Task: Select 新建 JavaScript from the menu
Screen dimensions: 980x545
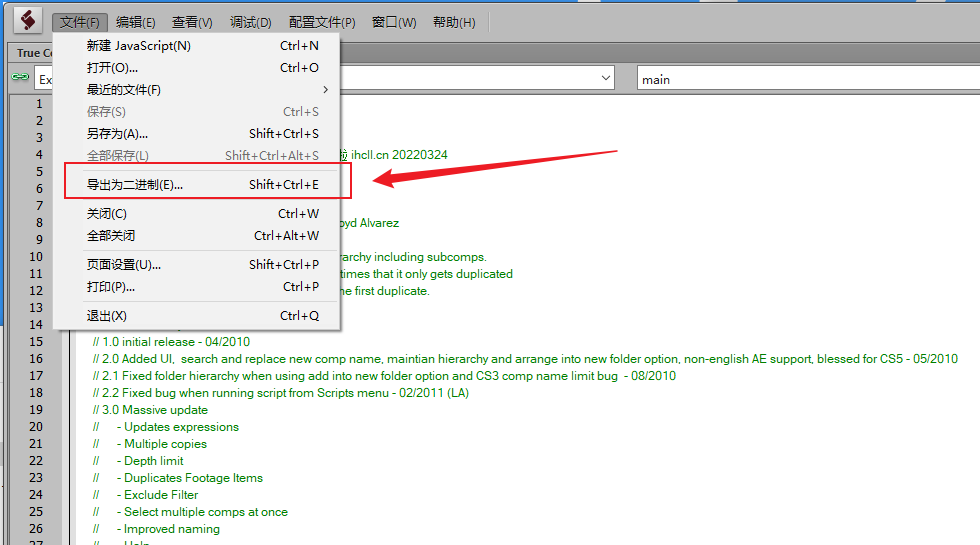Action: pos(139,46)
